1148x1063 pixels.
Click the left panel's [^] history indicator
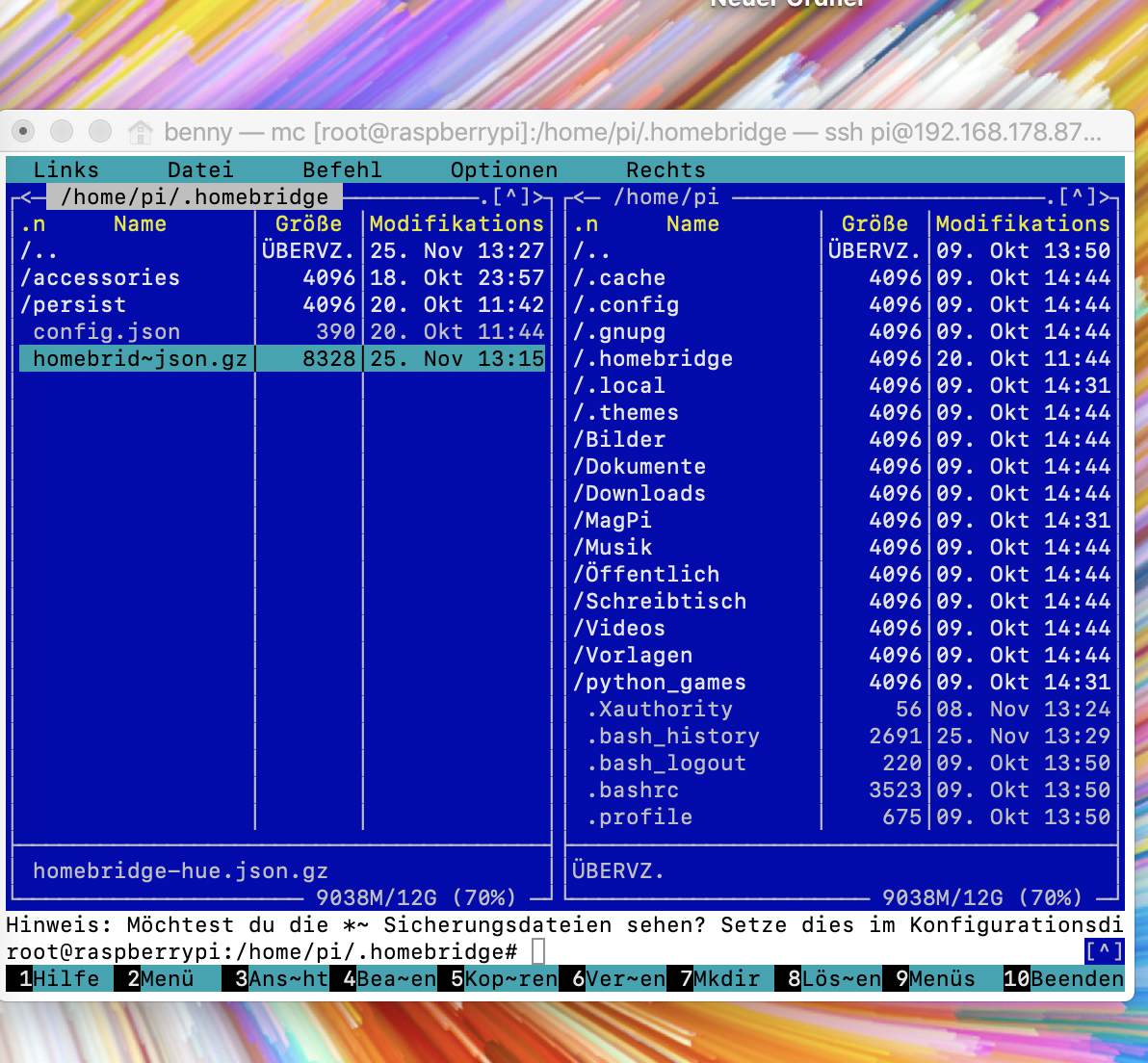[510, 197]
